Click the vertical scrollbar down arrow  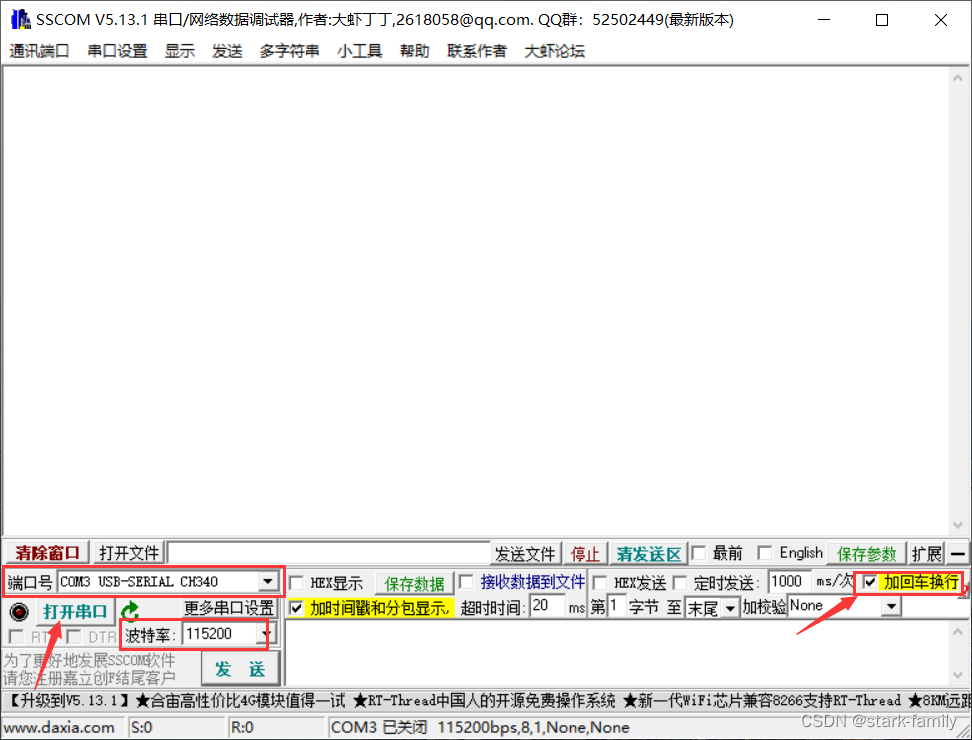click(x=960, y=525)
